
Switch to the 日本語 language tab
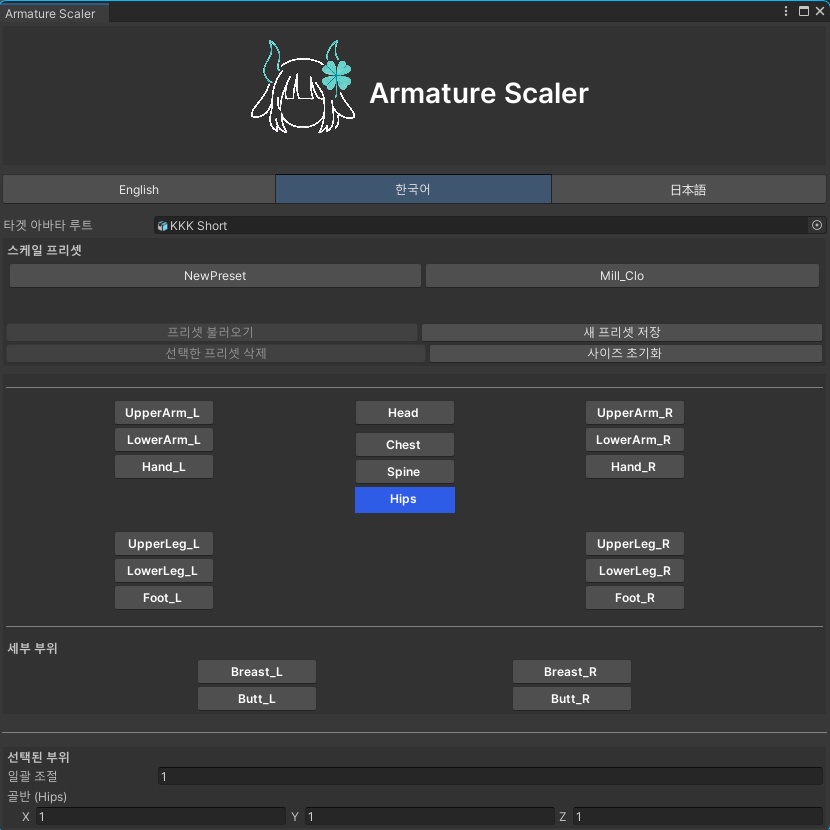tap(688, 189)
